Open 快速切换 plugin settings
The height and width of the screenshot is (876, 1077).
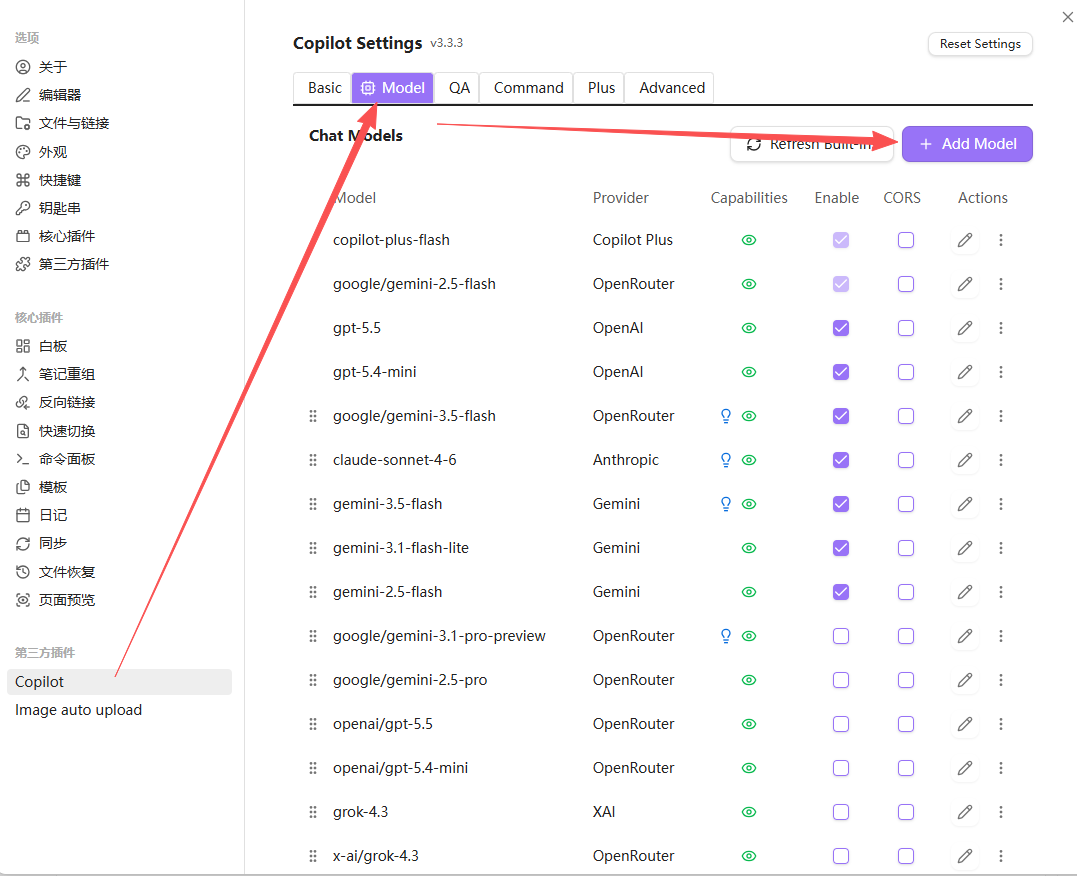click(x=67, y=431)
